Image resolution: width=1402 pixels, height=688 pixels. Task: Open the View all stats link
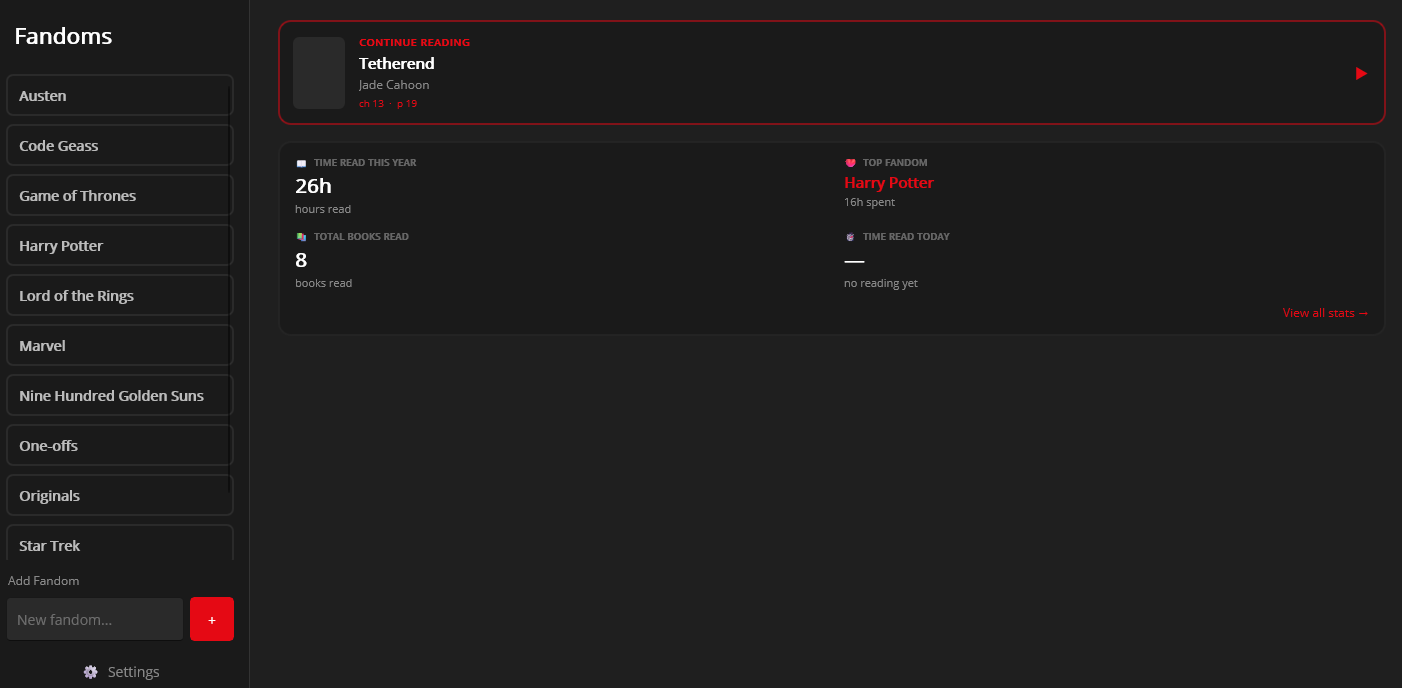click(1325, 312)
